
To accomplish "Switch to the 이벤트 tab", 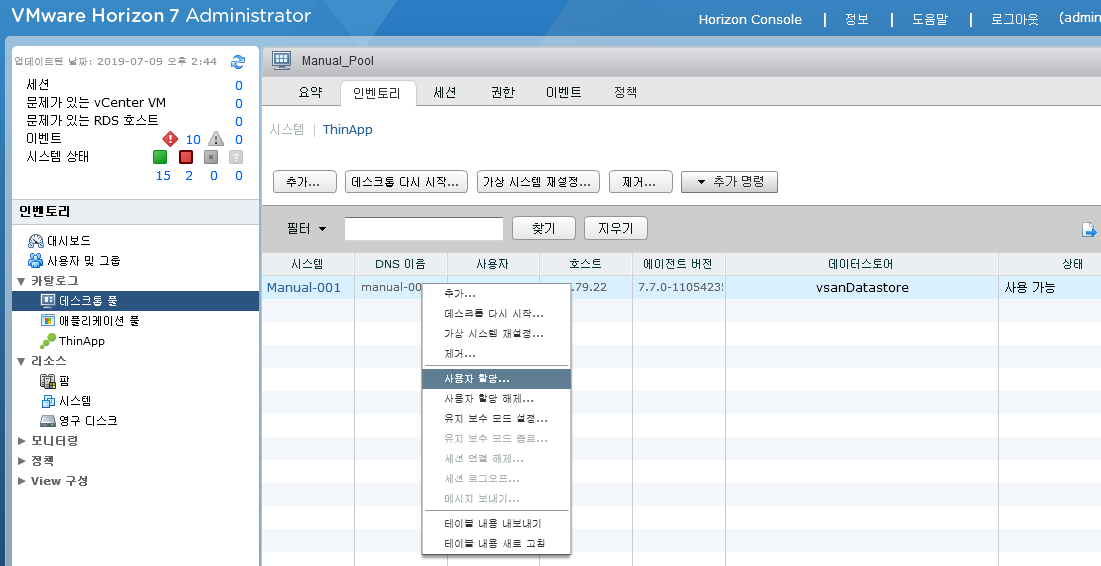I will tap(564, 92).
